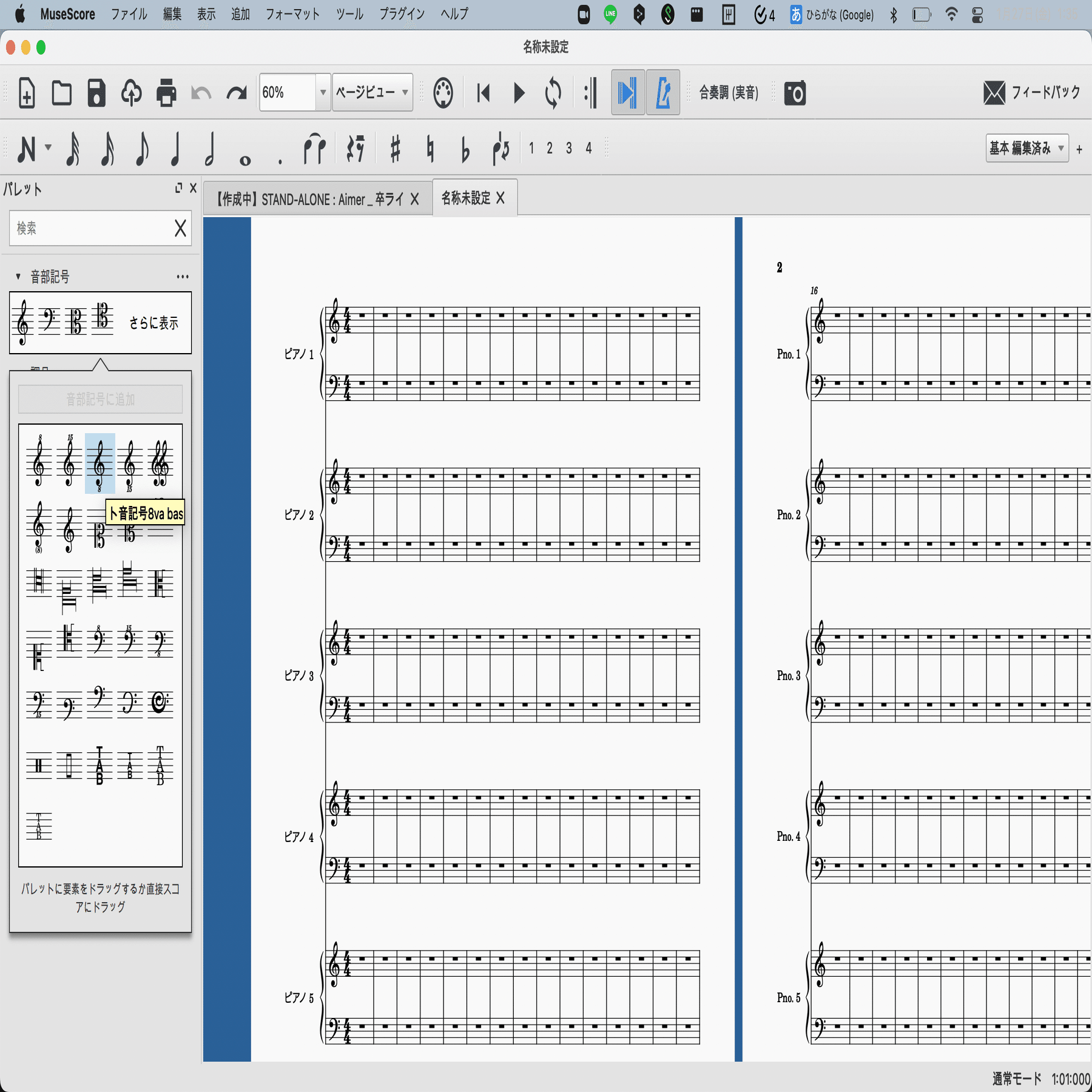This screenshot has width=1092, height=1092.
Task: Select eighth note duration
Action: (142, 149)
